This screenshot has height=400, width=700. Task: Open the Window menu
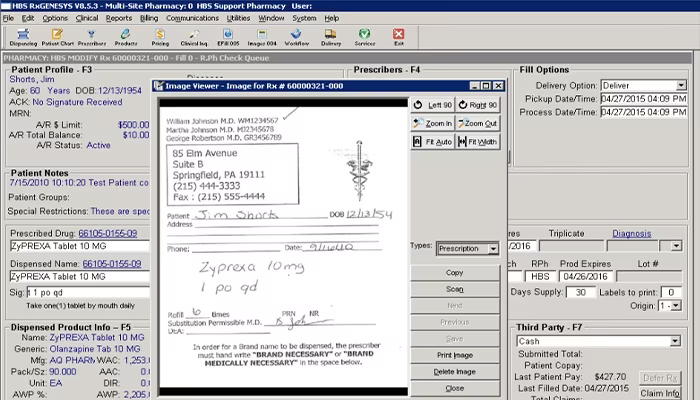point(271,18)
